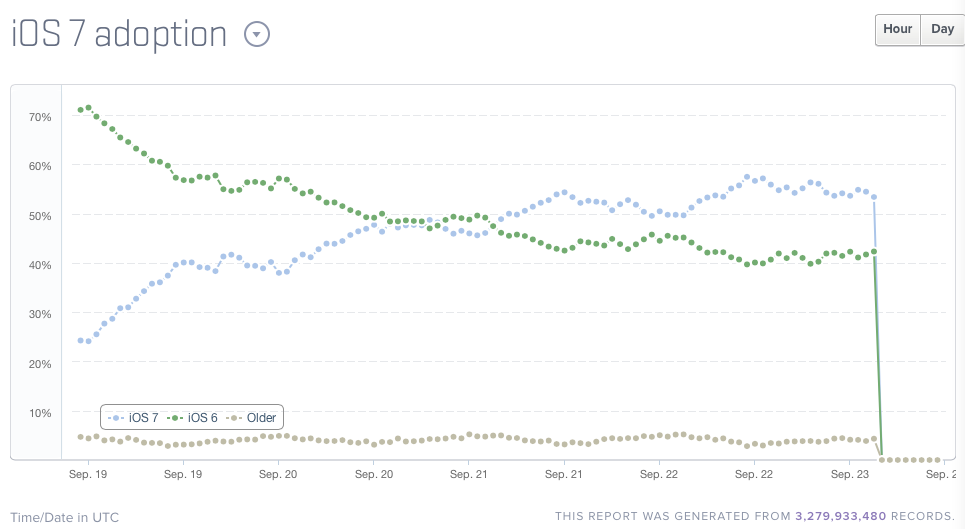This screenshot has height=529, width=965.
Task: Click the 70% y-axis label
Action: pyautogui.click(x=40, y=117)
